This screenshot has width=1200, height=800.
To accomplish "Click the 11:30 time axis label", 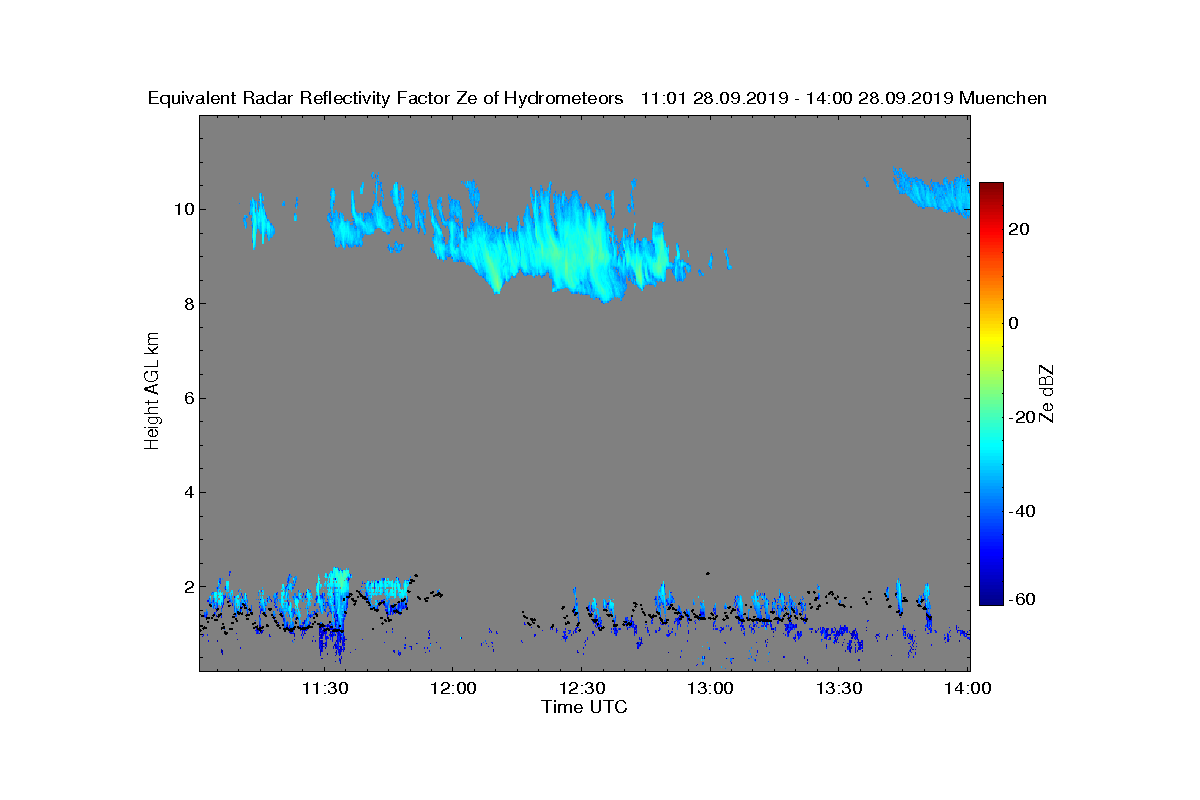I will (325, 688).
